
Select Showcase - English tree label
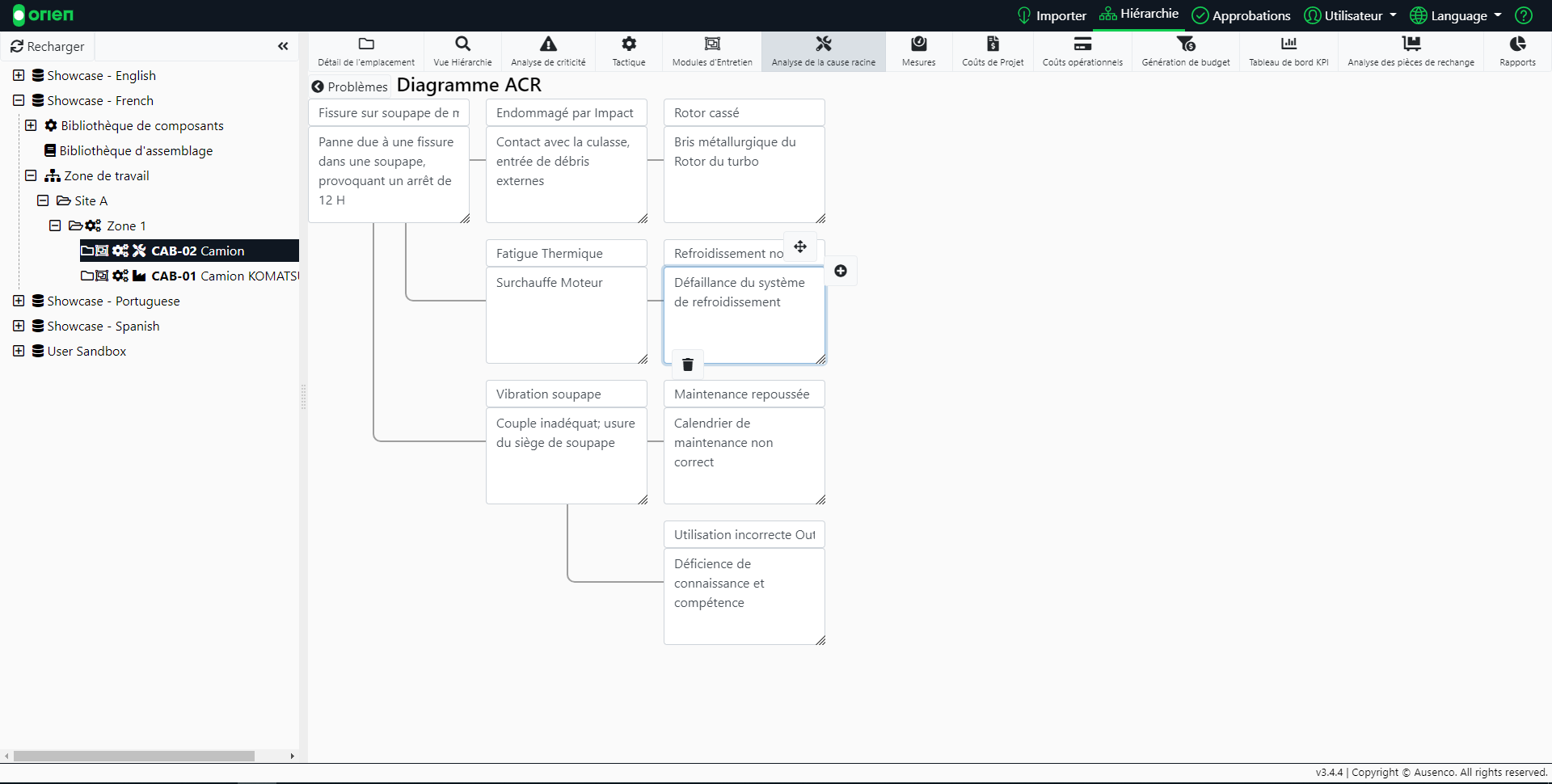click(101, 75)
